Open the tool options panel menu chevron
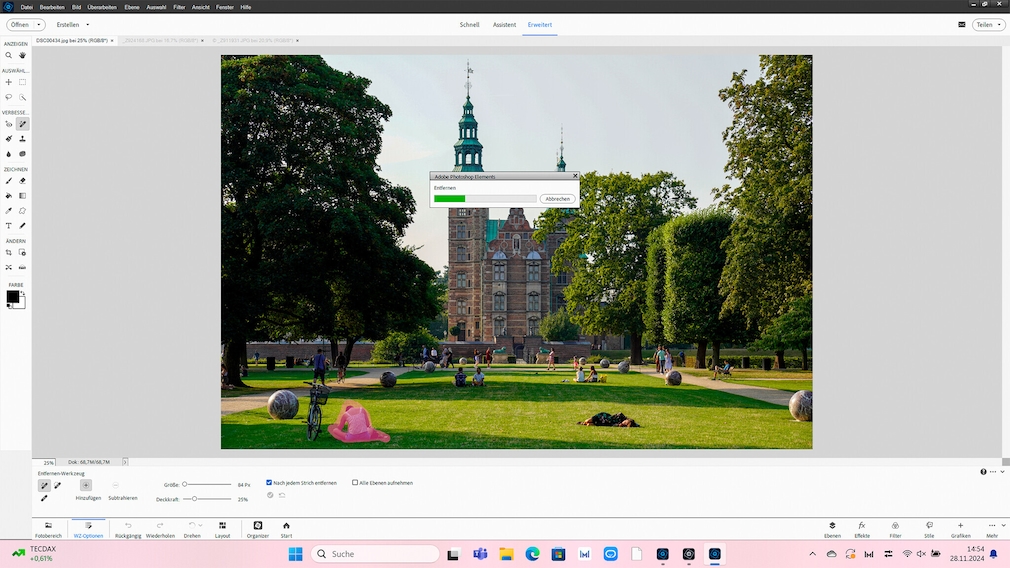The image size is (1010, 568). pyautogui.click(x=1002, y=471)
